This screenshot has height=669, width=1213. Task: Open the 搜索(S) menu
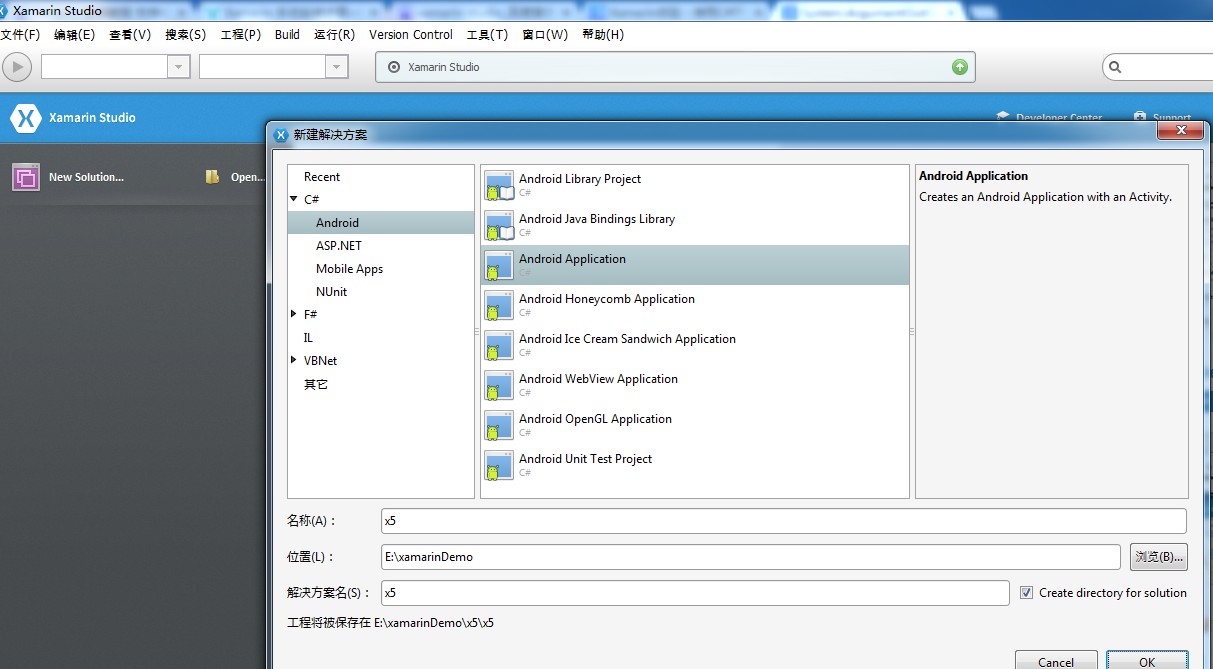(x=185, y=34)
